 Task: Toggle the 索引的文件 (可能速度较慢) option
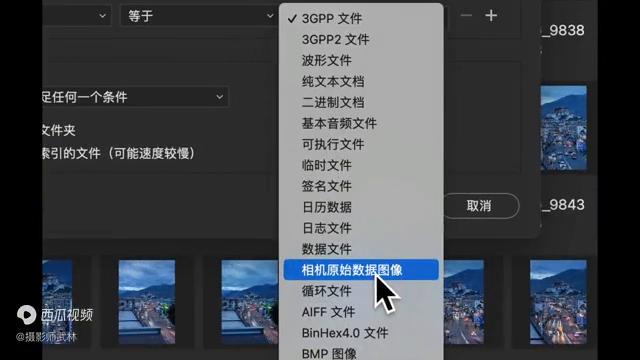118,153
